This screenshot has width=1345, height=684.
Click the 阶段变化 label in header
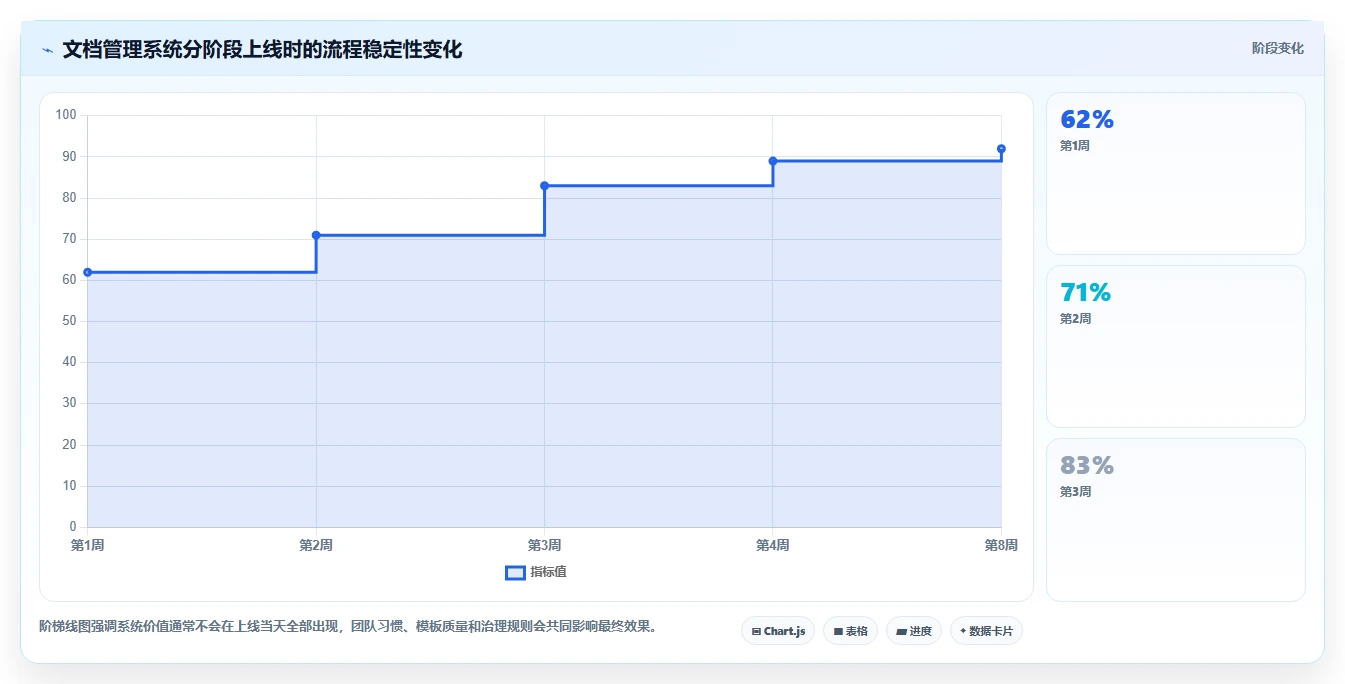[1277, 48]
